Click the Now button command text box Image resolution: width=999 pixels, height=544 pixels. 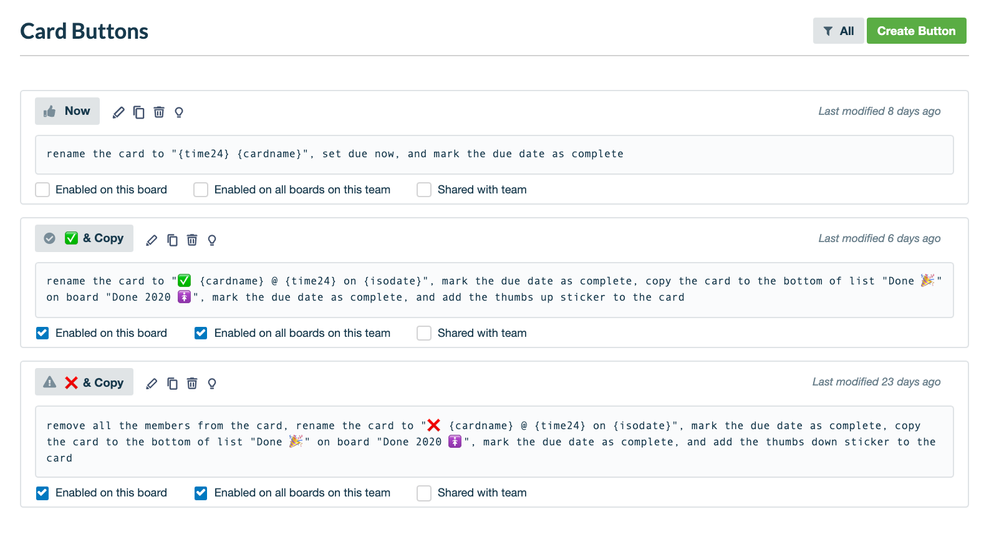tap(494, 155)
